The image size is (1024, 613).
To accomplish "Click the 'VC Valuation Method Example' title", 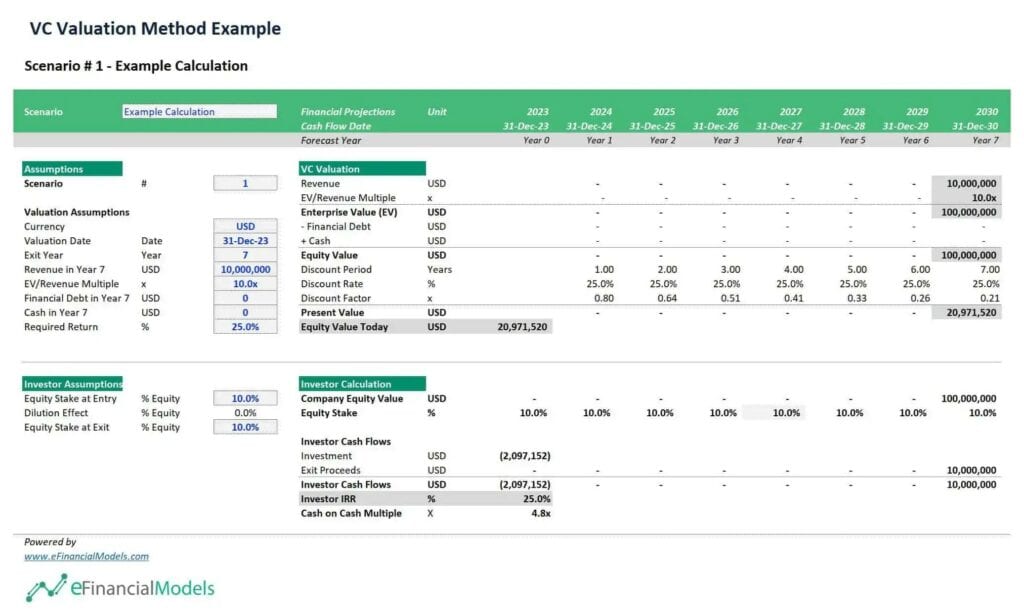I will [155, 29].
